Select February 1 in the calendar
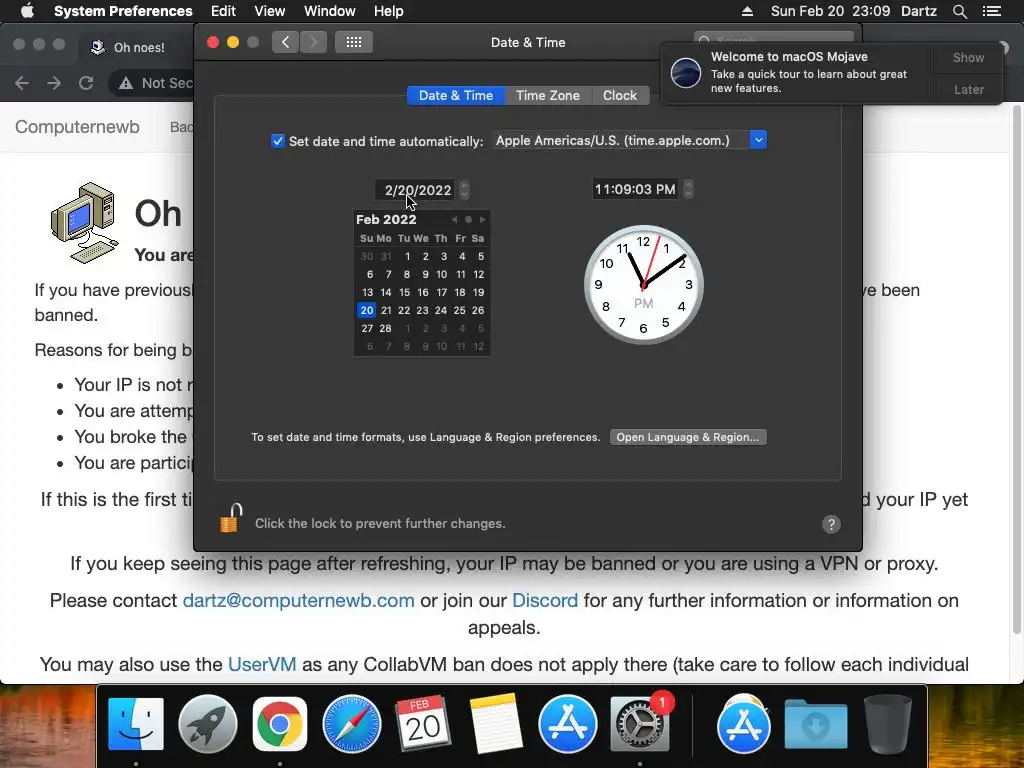This screenshot has width=1024, height=768. click(x=408, y=256)
